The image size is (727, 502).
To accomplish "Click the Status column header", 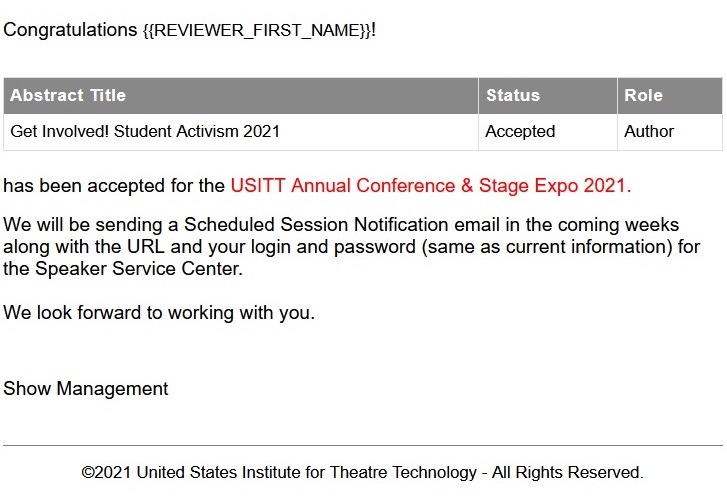I will [548, 95].
